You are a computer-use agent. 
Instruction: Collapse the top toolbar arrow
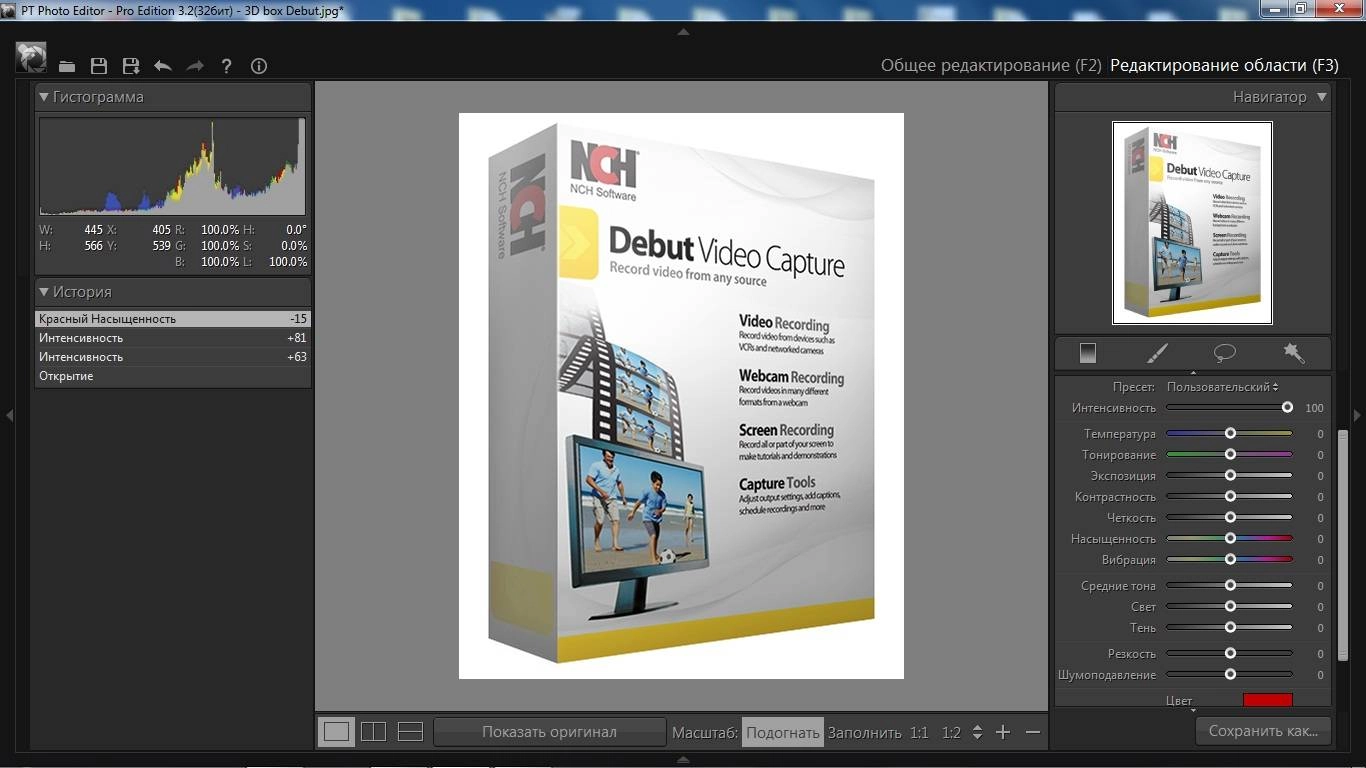683,32
